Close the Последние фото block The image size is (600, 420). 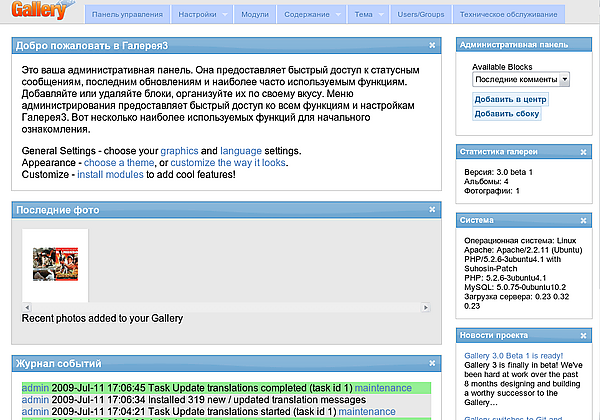(x=432, y=209)
